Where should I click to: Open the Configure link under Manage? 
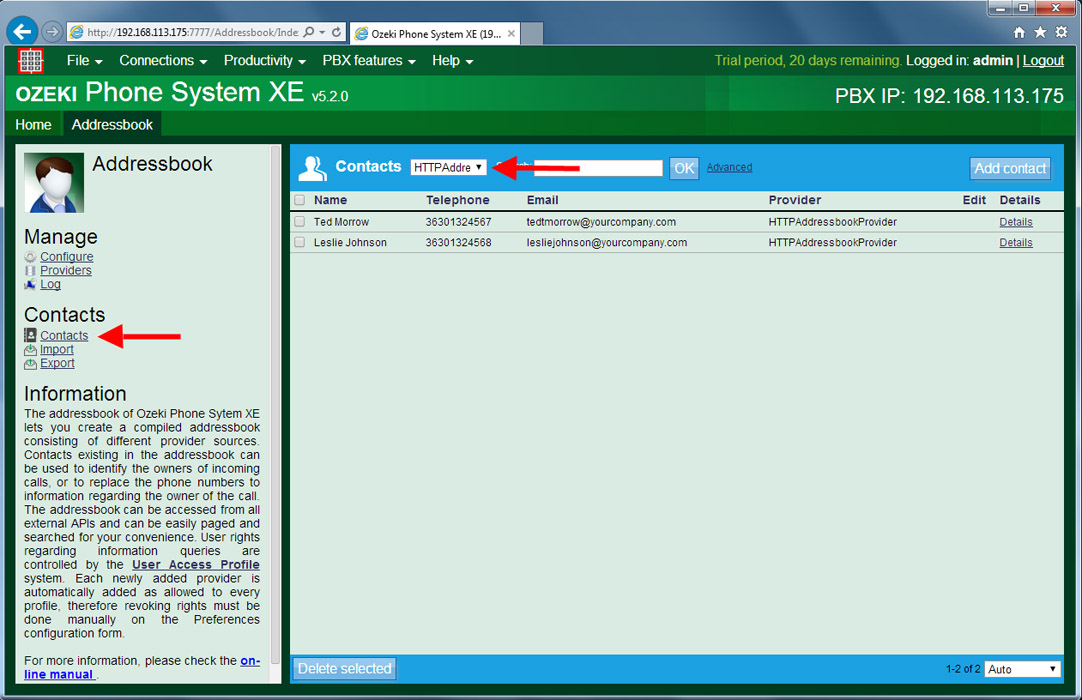point(66,257)
